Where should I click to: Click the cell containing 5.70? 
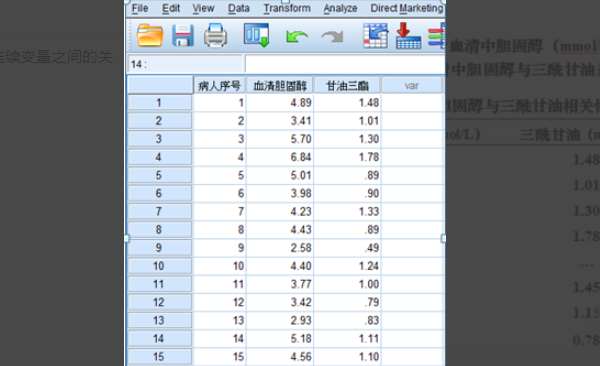(x=280, y=139)
